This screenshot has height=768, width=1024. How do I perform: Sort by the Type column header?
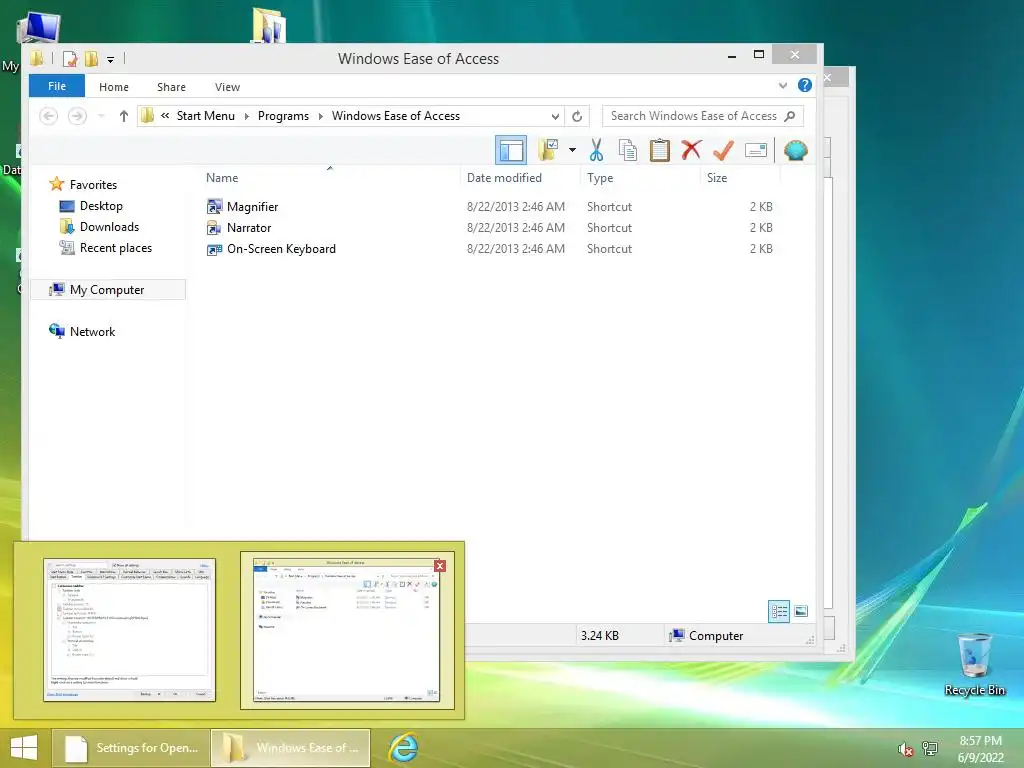600,178
